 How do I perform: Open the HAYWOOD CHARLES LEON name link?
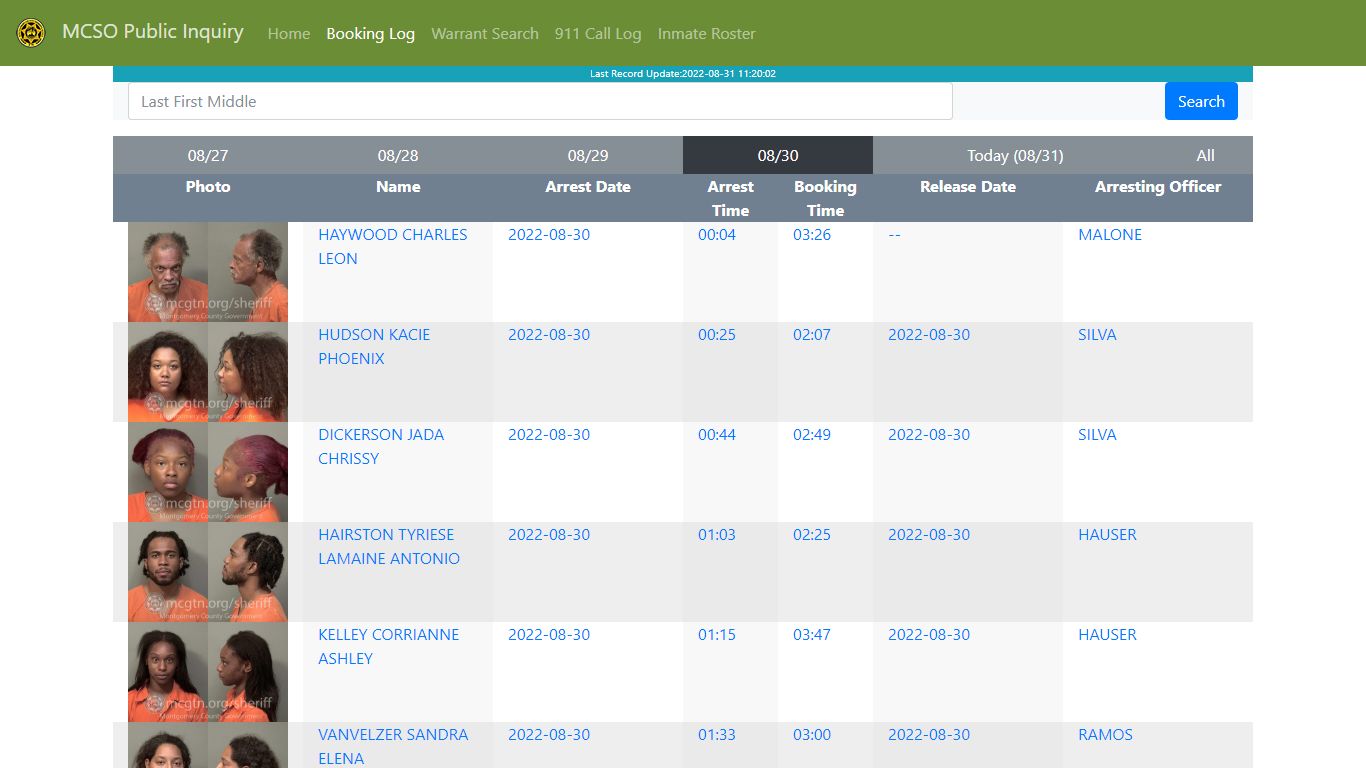click(x=393, y=246)
